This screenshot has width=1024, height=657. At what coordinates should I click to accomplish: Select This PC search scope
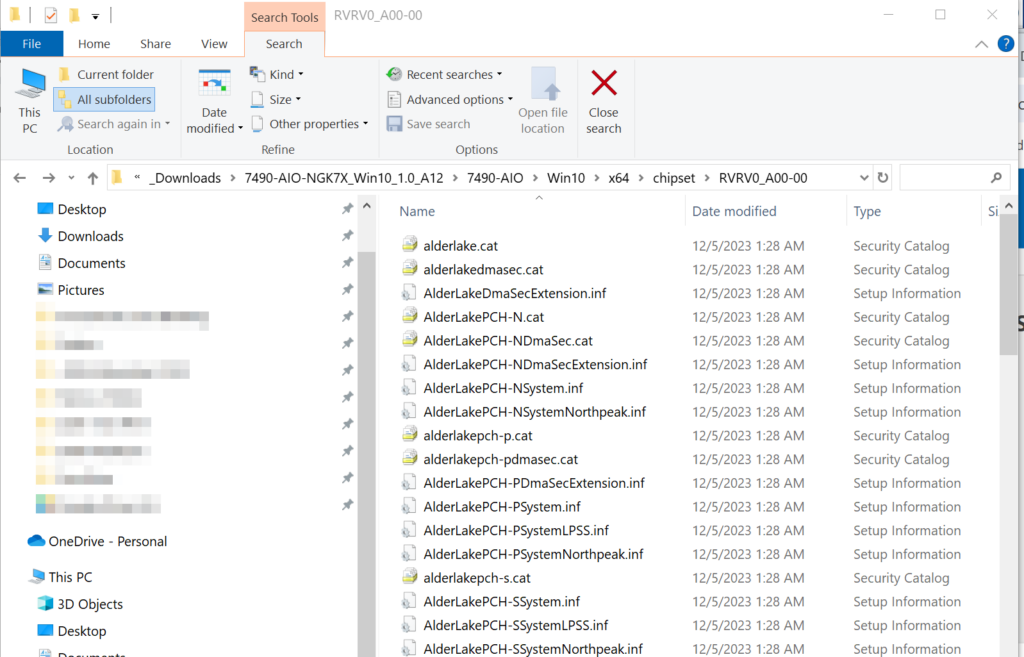pos(29,99)
